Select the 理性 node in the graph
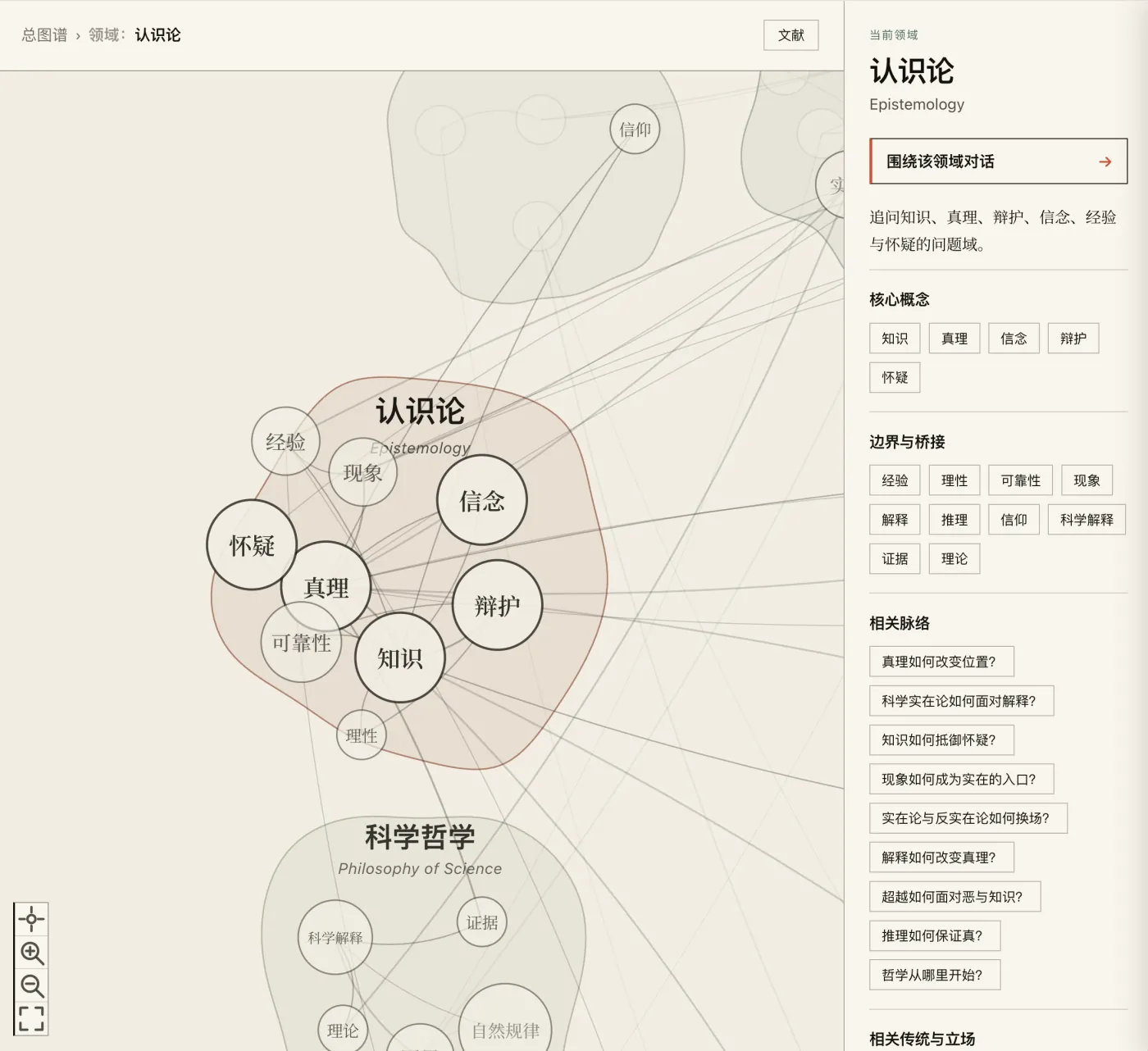Screen dimensions: 1148x1051 (x=362, y=735)
